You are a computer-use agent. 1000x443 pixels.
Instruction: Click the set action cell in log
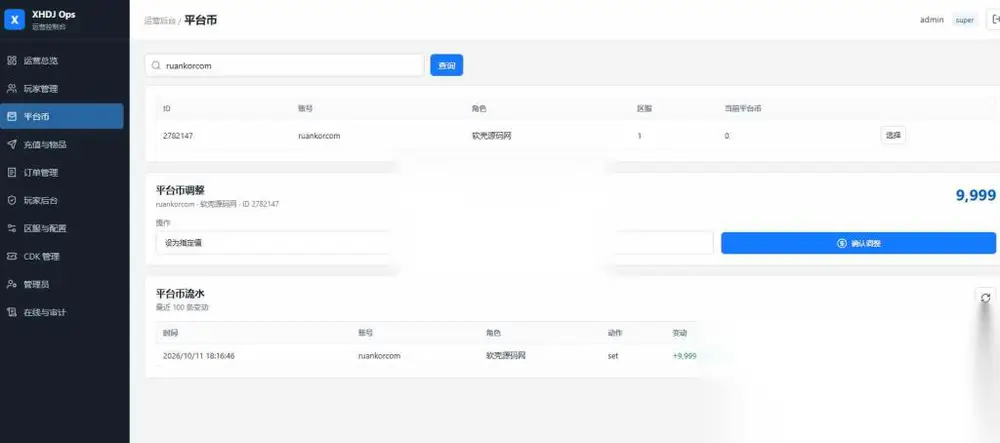pos(613,356)
